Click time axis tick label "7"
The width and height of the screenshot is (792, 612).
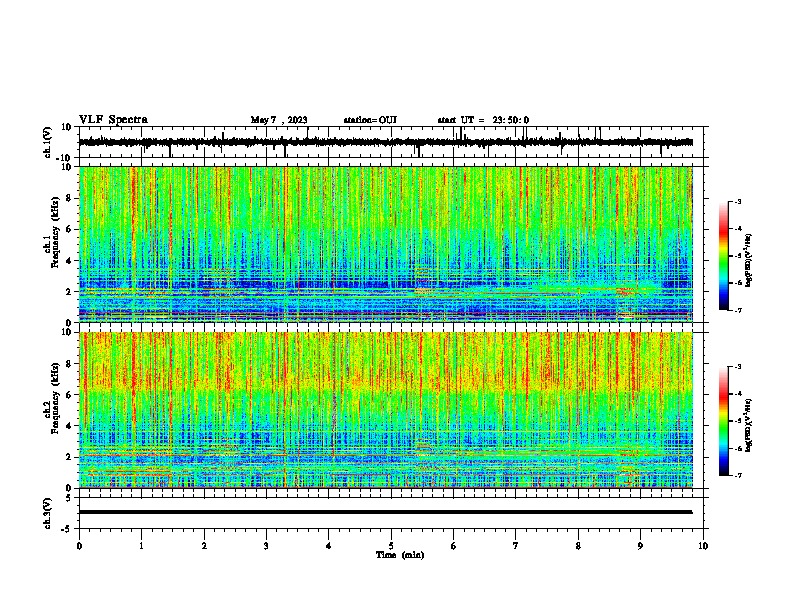point(516,546)
